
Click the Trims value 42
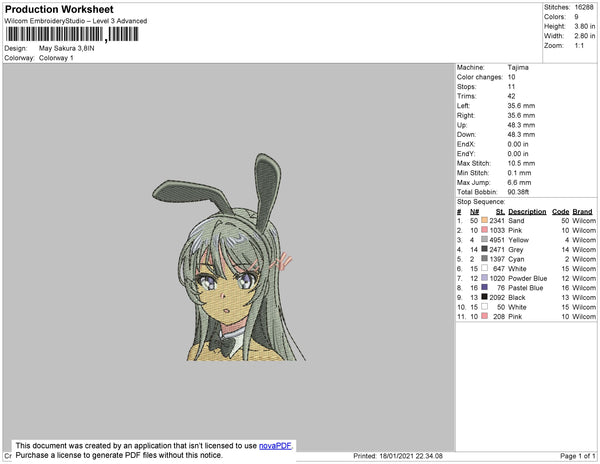pos(512,96)
